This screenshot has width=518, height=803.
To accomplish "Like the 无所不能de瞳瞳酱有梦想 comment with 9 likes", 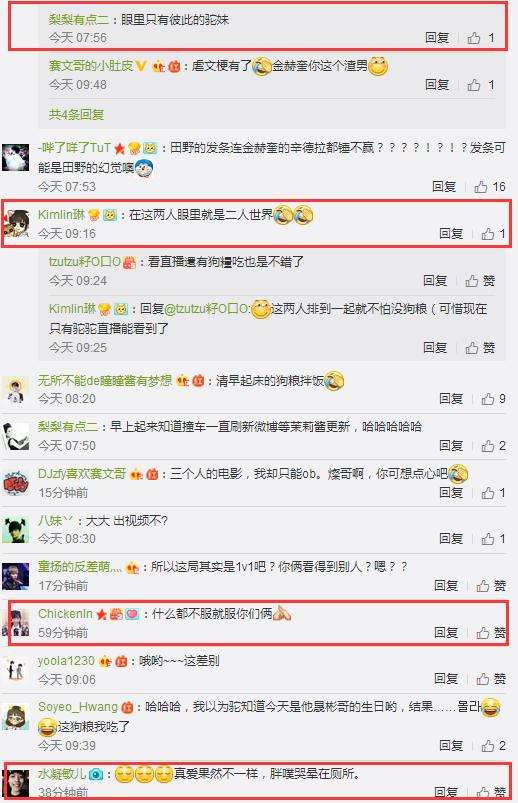I will coord(493,399).
